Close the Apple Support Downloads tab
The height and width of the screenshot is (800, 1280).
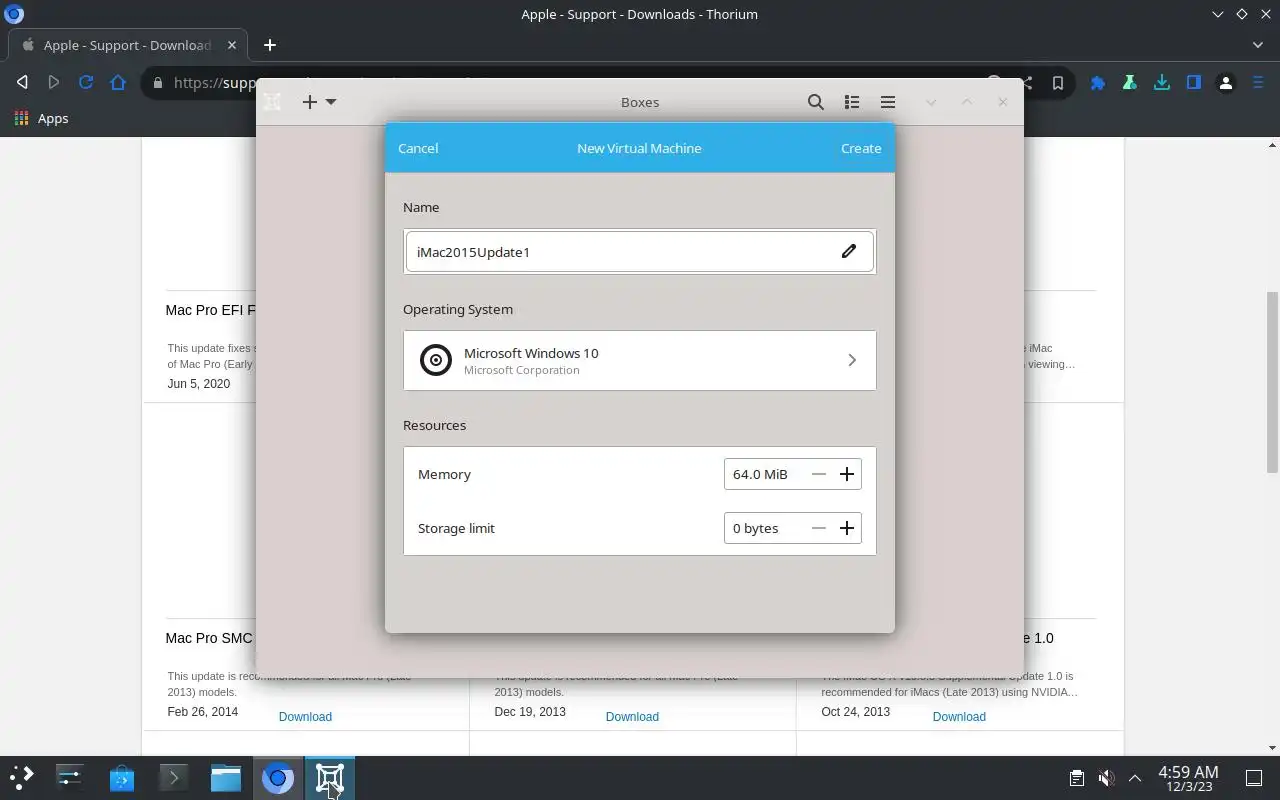point(232,45)
